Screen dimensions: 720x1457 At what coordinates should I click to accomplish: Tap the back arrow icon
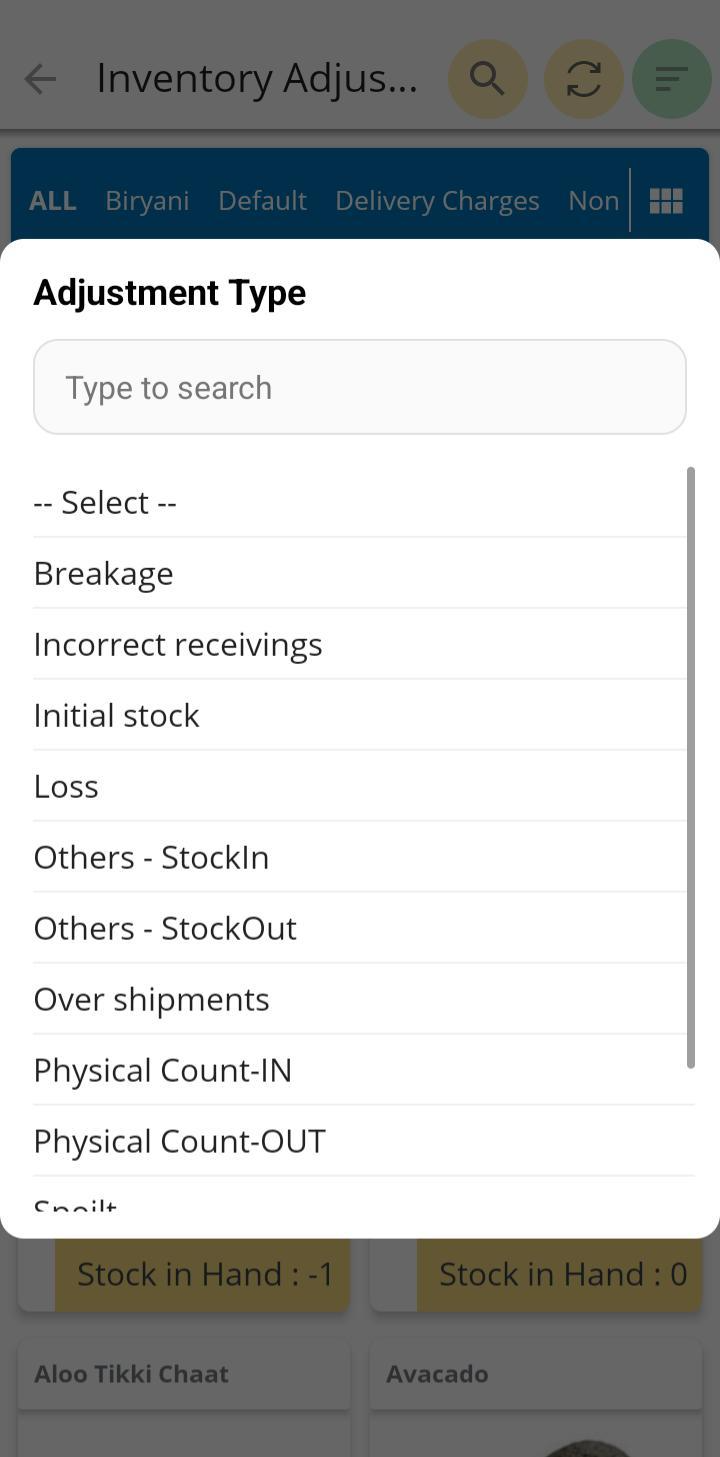tap(41, 79)
